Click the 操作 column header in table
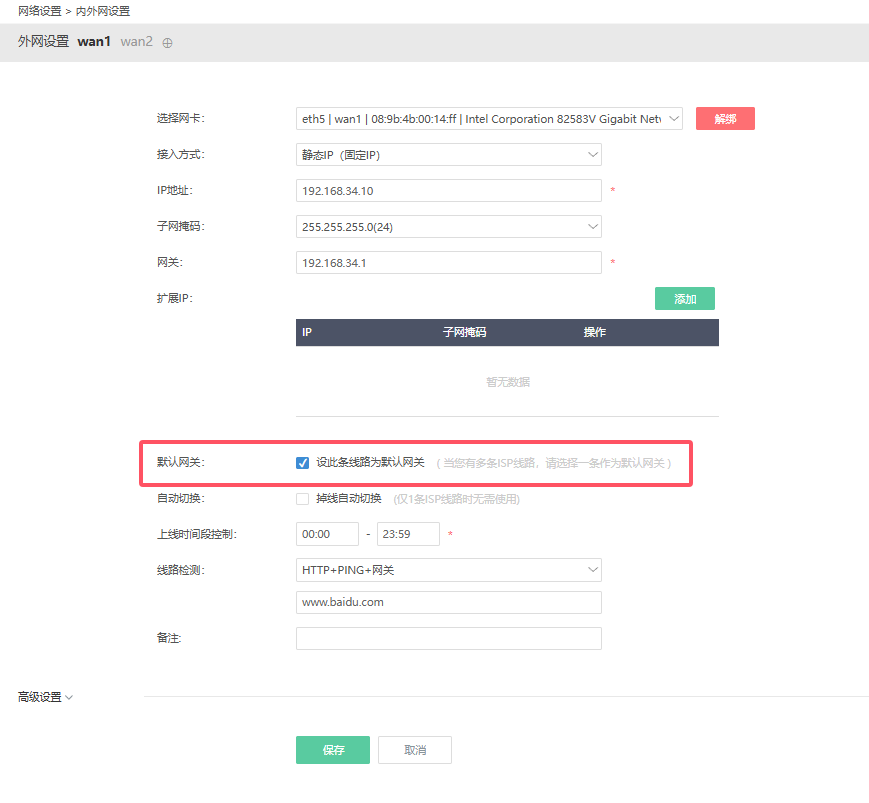 [x=594, y=332]
